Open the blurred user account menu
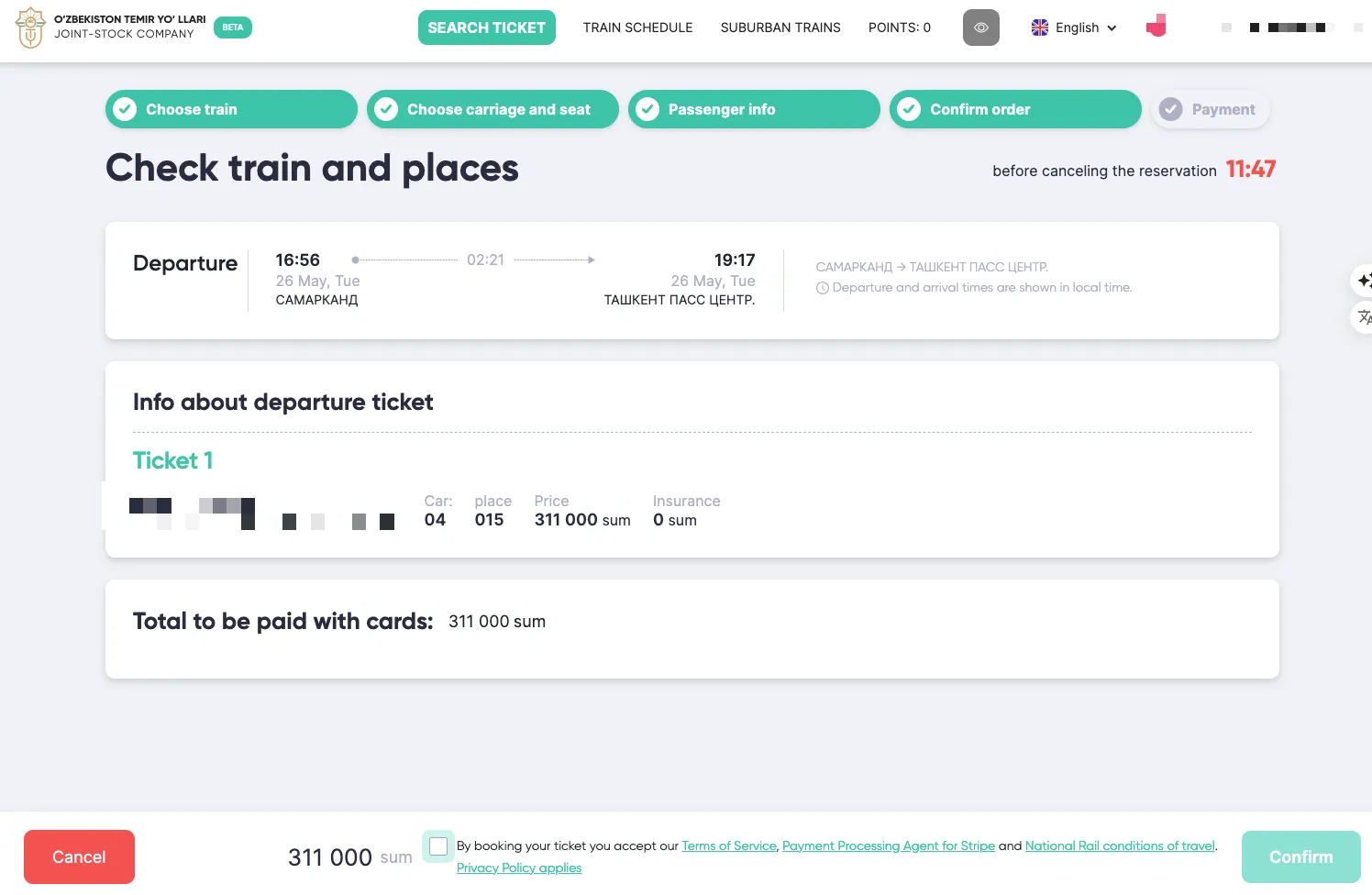The image size is (1372, 895). (1287, 28)
